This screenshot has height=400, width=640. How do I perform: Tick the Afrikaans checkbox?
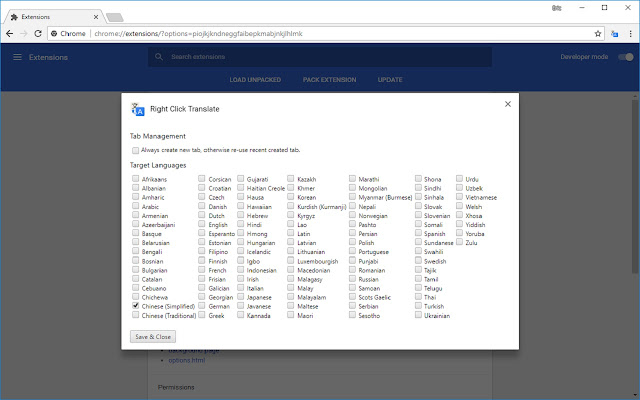(136, 178)
